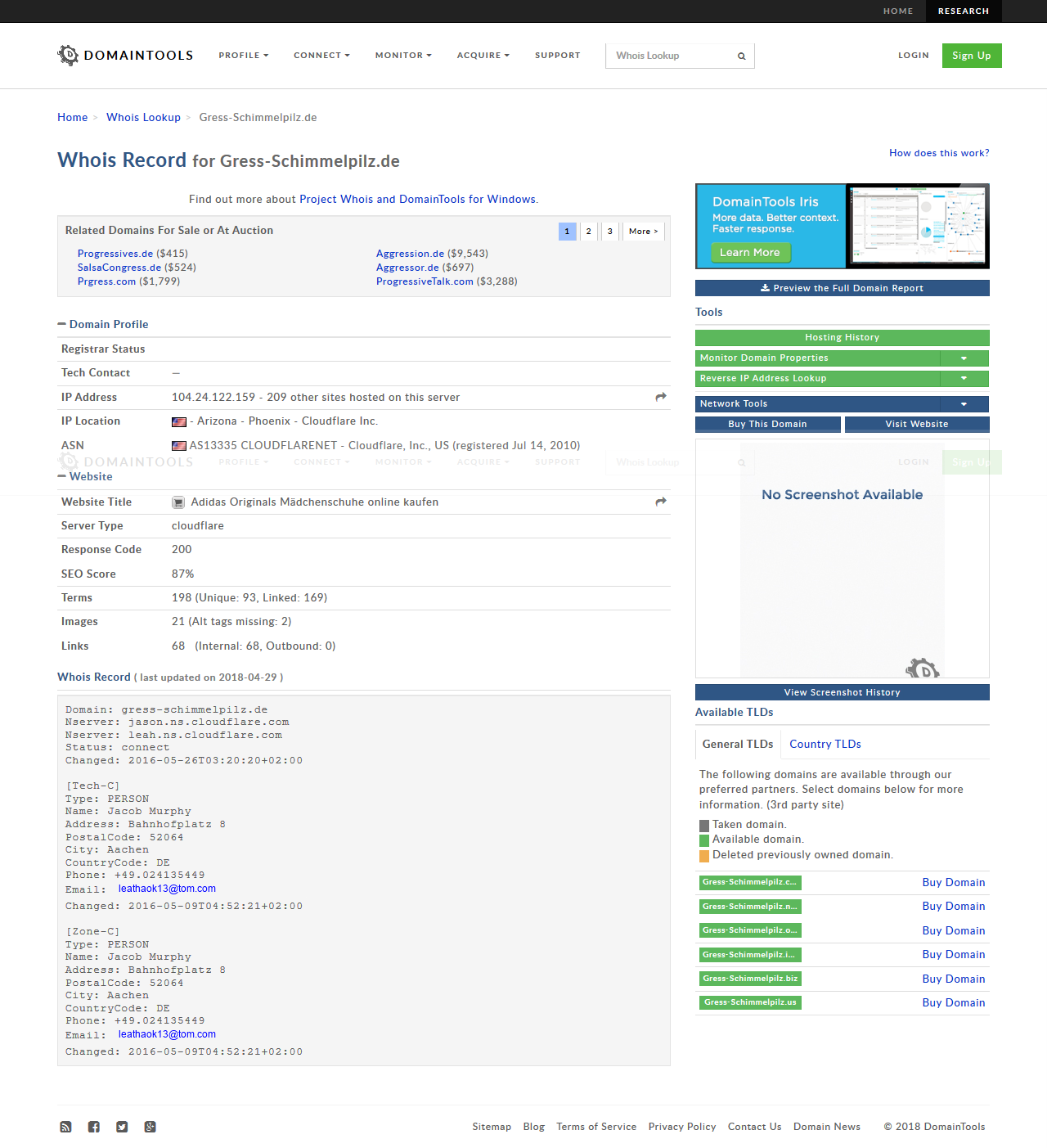Click the Zone-C email leathaok13@tom.com
This screenshot has height=1148, width=1047.
[x=167, y=1034]
